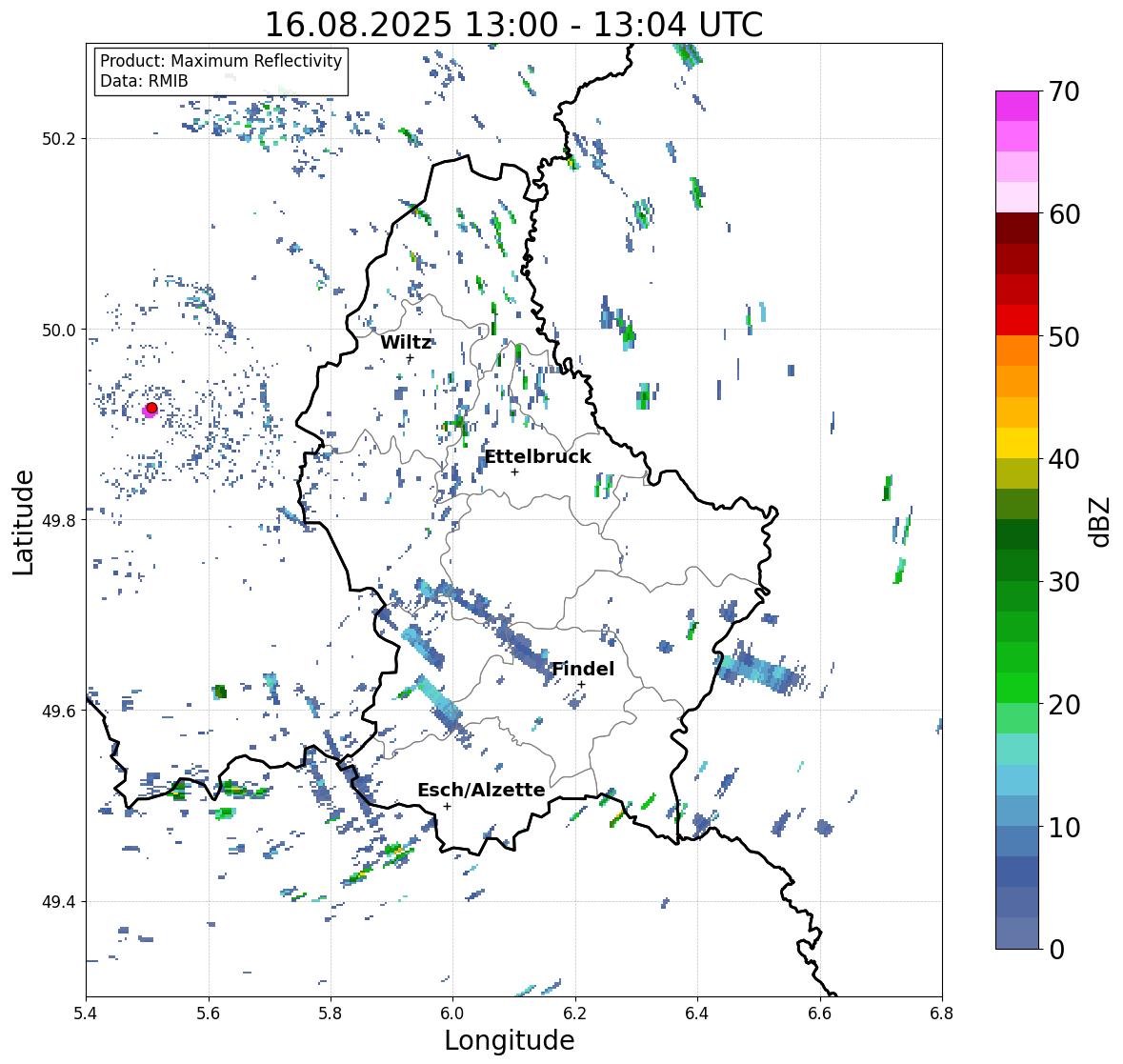Click the 60 tick on colorbar
This screenshot has width=1123, height=1064.
click(x=1064, y=214)
